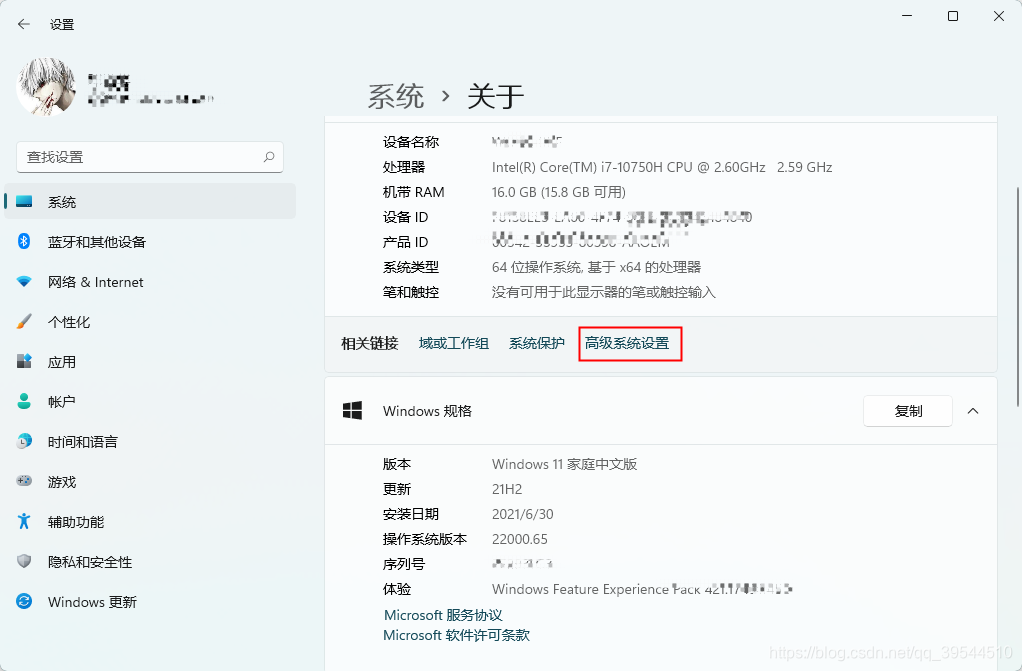Click the 系统 monitor icon

coord(24,201)
